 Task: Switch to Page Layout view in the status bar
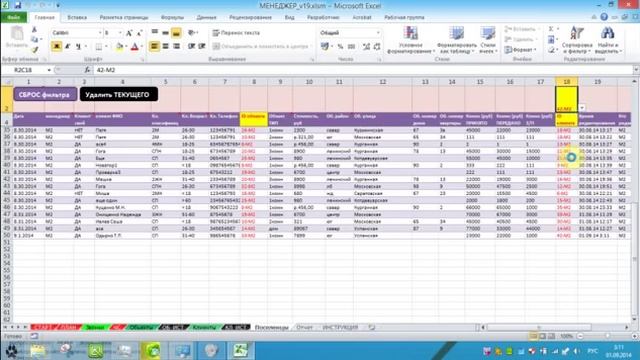pos(542,336)
